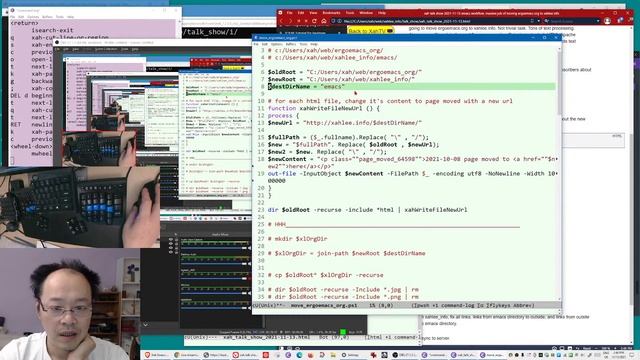Open Edge browser taskbar icon
Image resolution: width=640 pixels, height=360 pixels.
299,355
